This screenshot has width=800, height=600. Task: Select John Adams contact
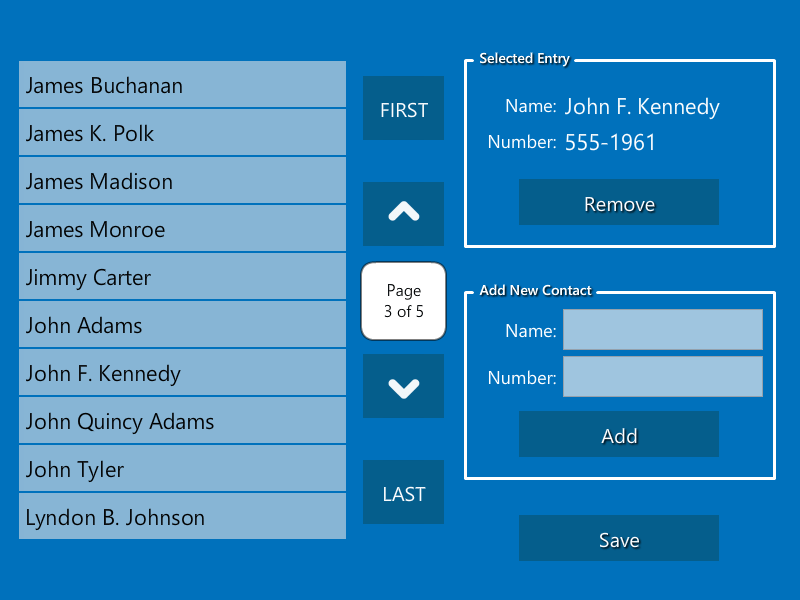click(x=182, y=325)
